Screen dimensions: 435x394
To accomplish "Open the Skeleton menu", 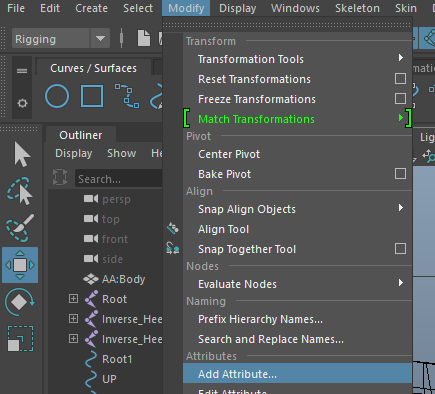I will [x=357, y=8].
